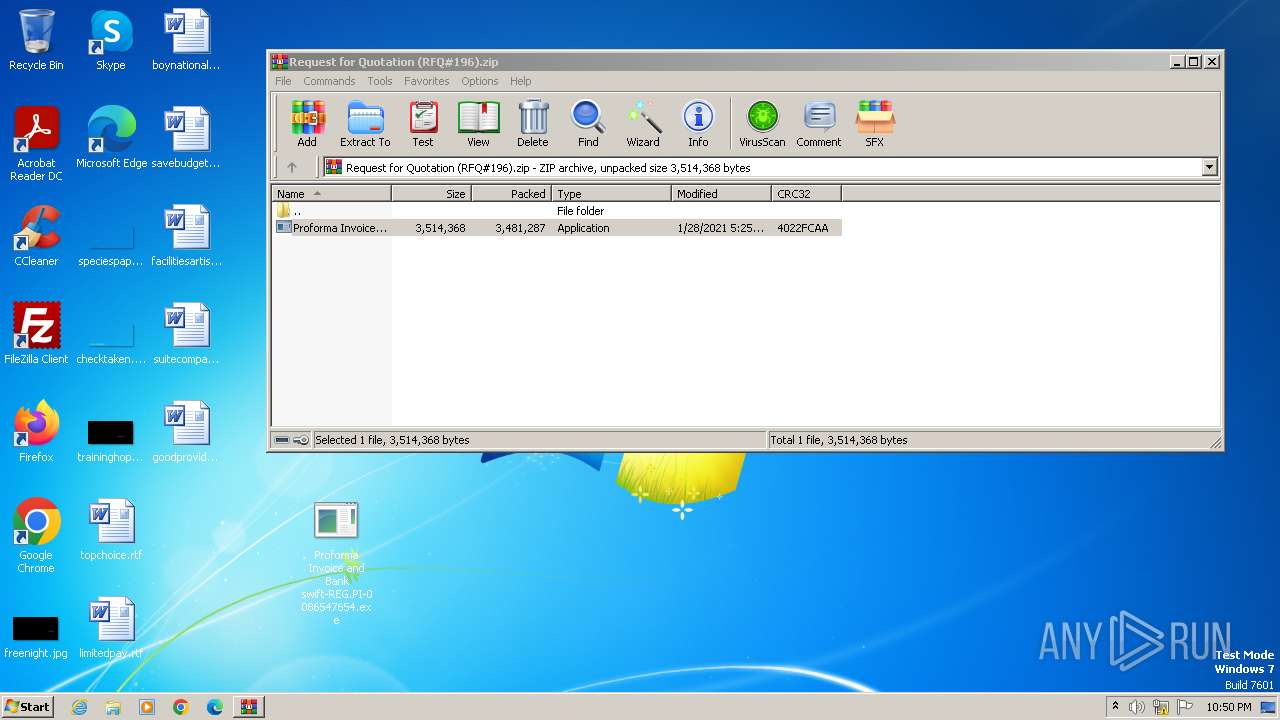The width and height of the screenshot is (1280, 720).
Task: Click the drive icon in WinRAR status bar
Action: 282,440
